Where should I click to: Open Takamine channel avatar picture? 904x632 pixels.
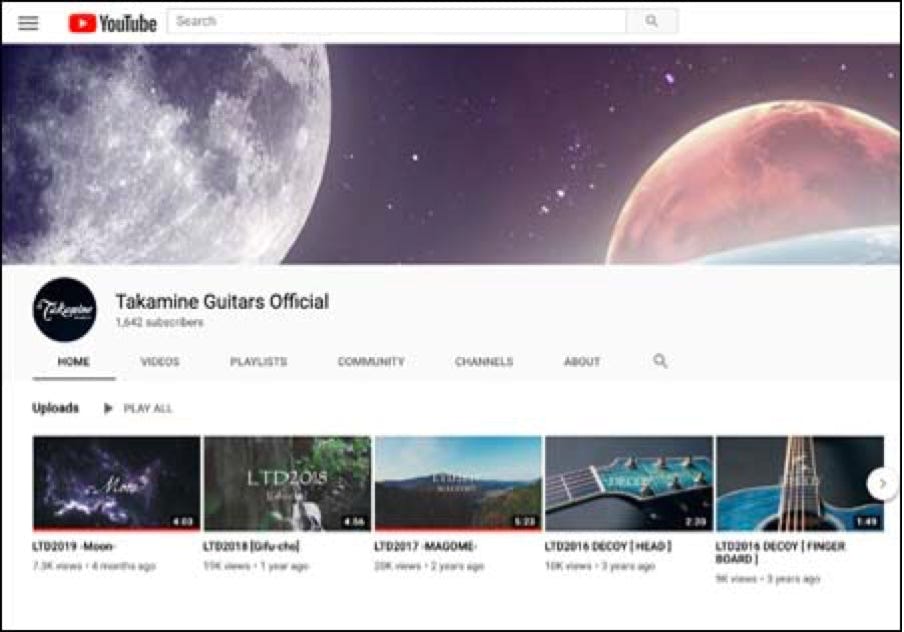[65, 310]
